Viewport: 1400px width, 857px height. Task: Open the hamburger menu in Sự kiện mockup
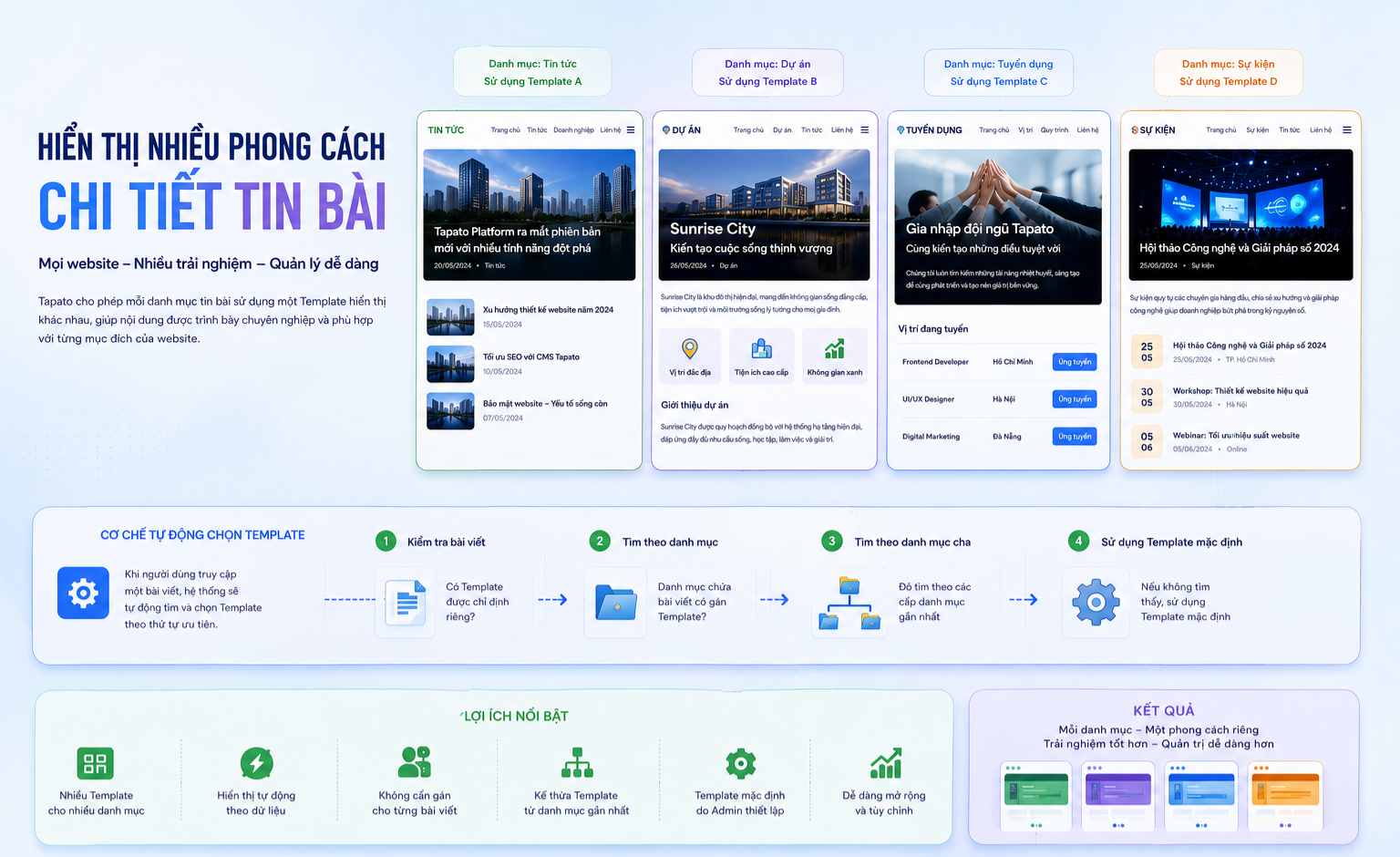[x=1346, y=129]
